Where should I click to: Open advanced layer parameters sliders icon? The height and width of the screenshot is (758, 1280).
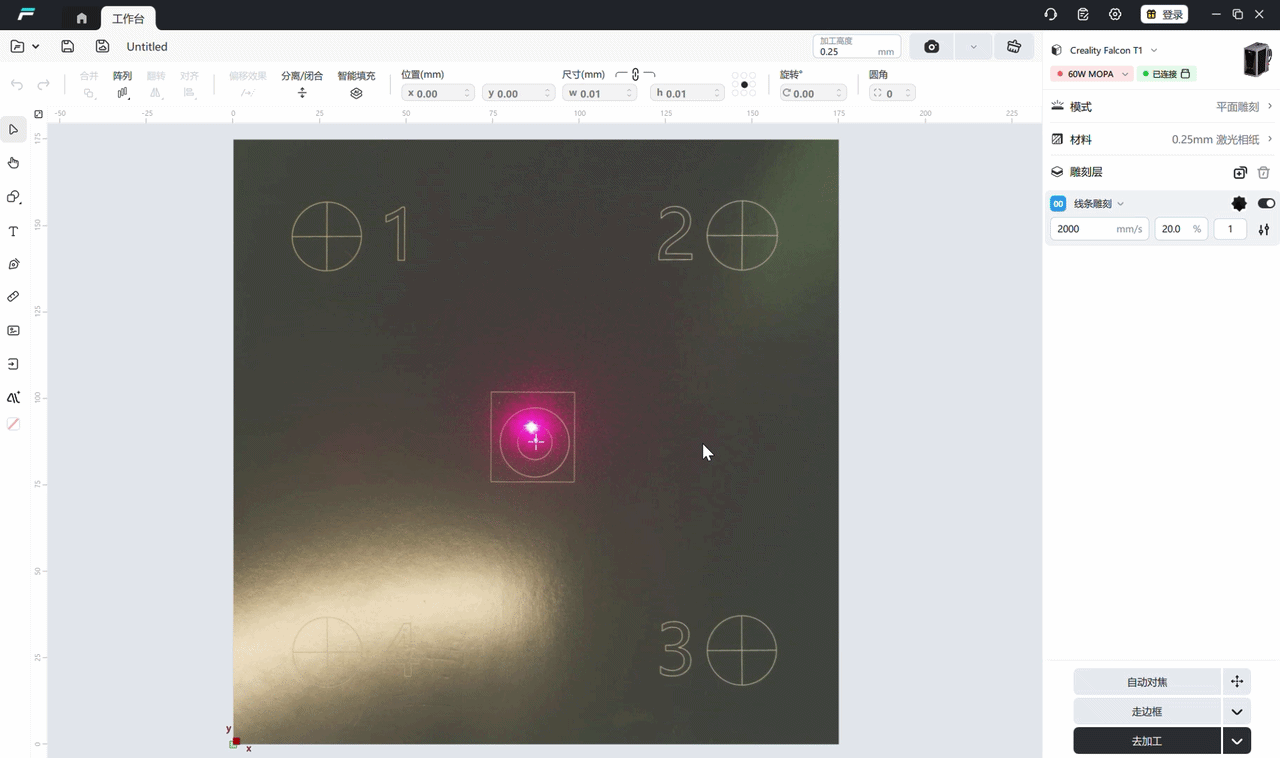click(x=1264, y=229)
